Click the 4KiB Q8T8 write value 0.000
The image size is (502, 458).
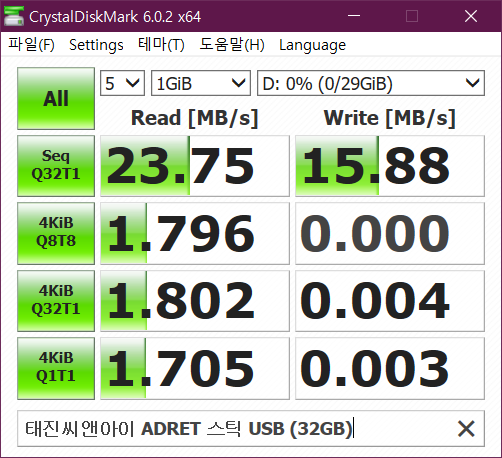[390, 233]
